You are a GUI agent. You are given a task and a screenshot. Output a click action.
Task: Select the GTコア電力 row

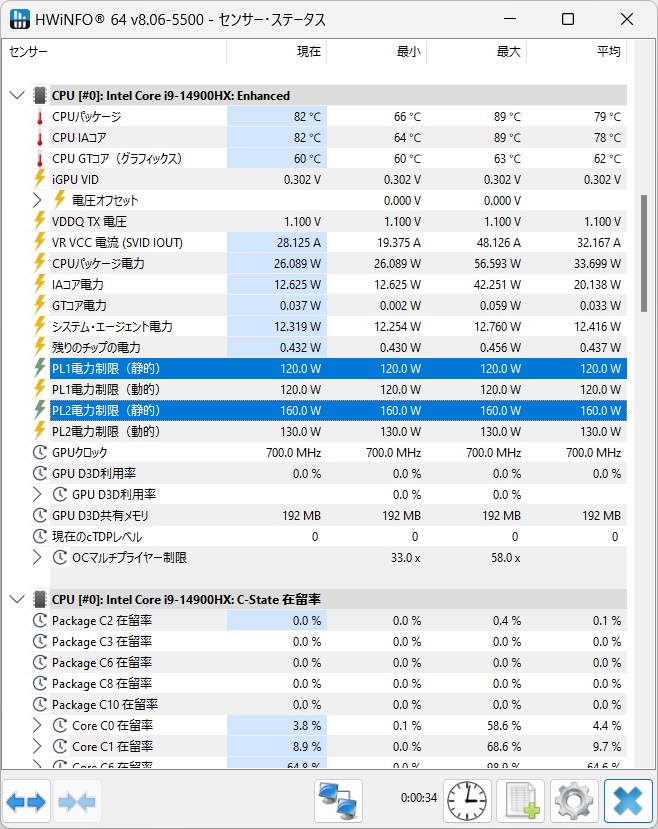[x=338, y=306]
